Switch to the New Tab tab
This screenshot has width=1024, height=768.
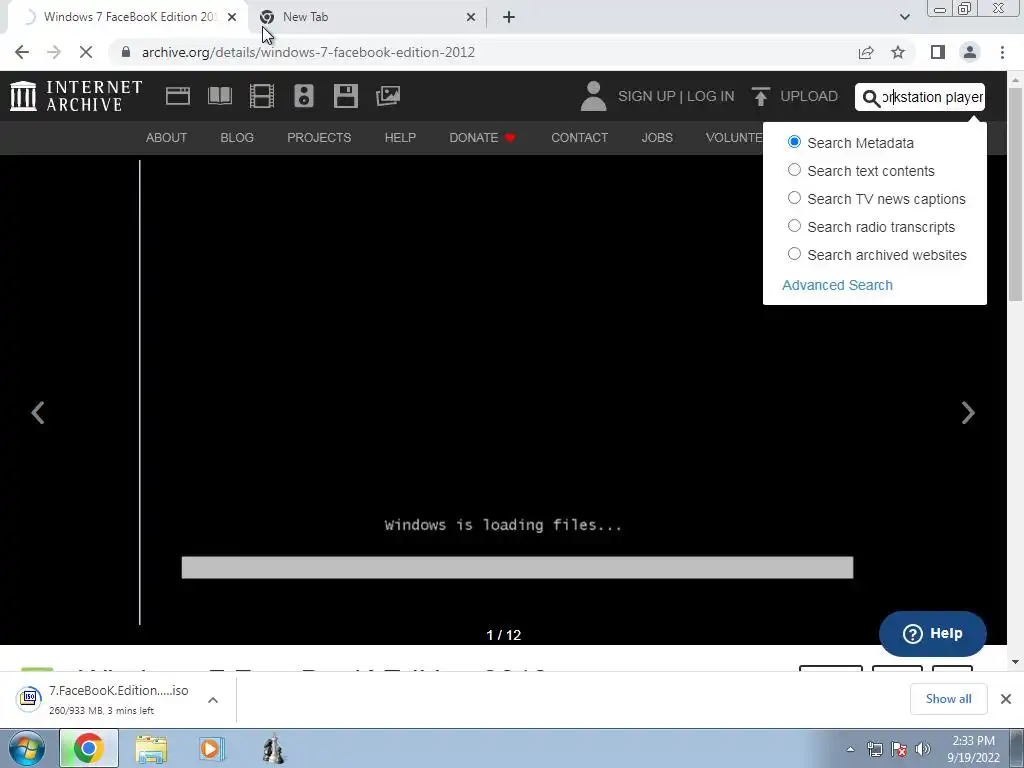coord(368,17)
